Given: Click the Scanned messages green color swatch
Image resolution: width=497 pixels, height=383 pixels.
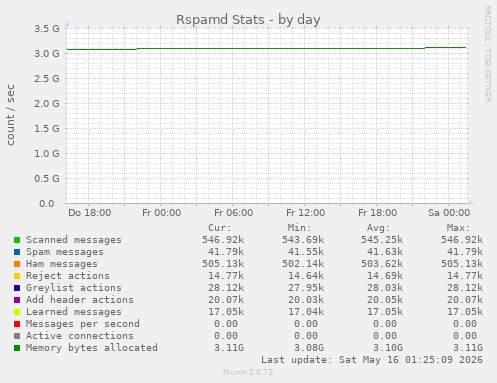Looking at the screenshot, I should (17, 240).
